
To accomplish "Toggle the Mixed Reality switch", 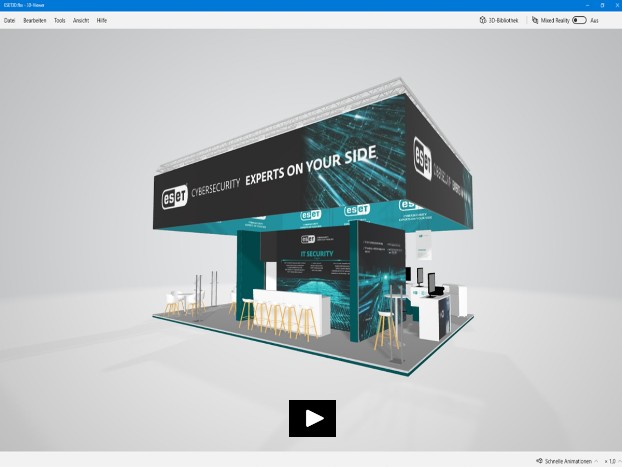I will click(579, 20).
